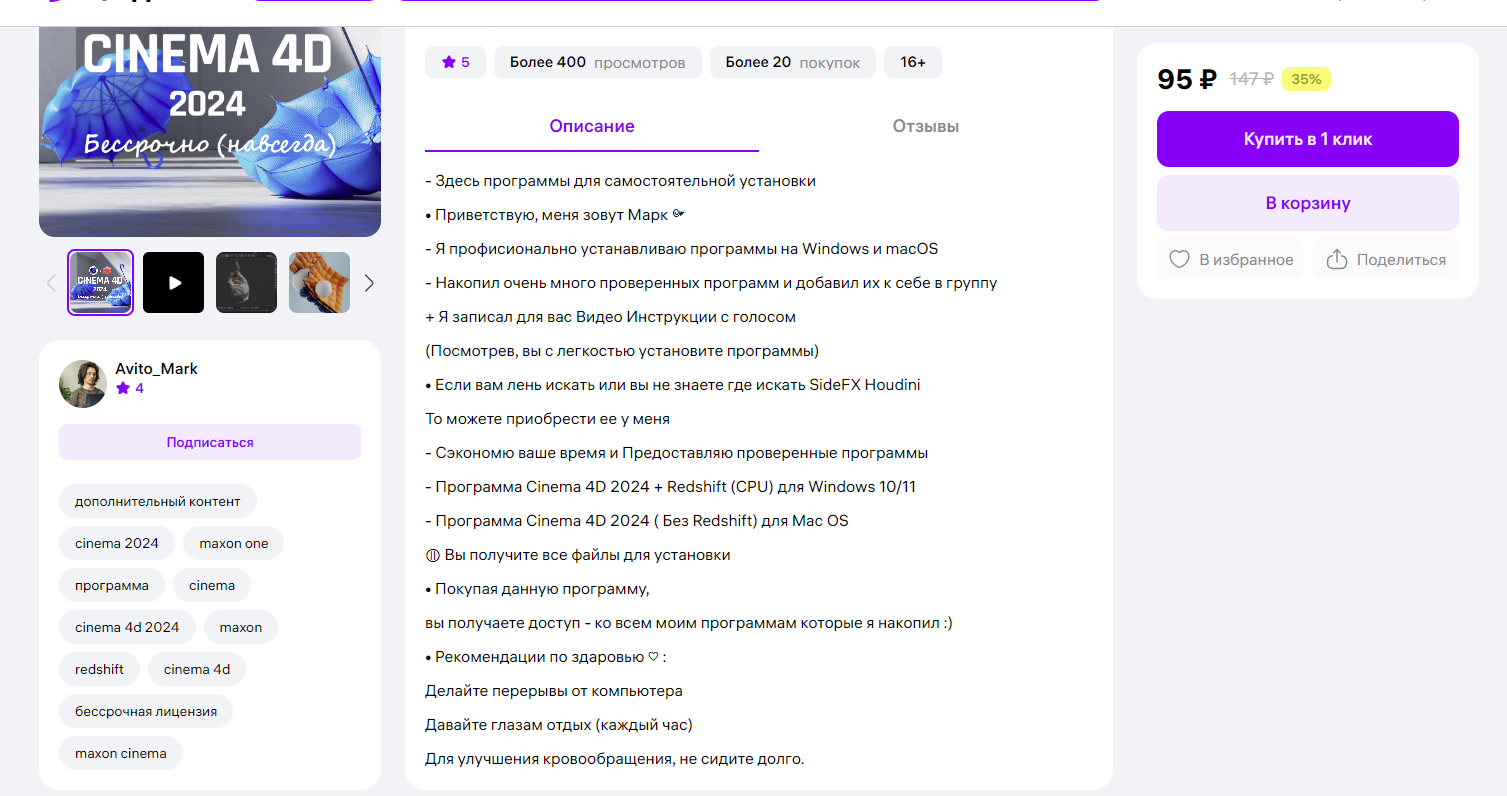
Task: Select the дополнительный контент tag
Action: click(157, 502)
